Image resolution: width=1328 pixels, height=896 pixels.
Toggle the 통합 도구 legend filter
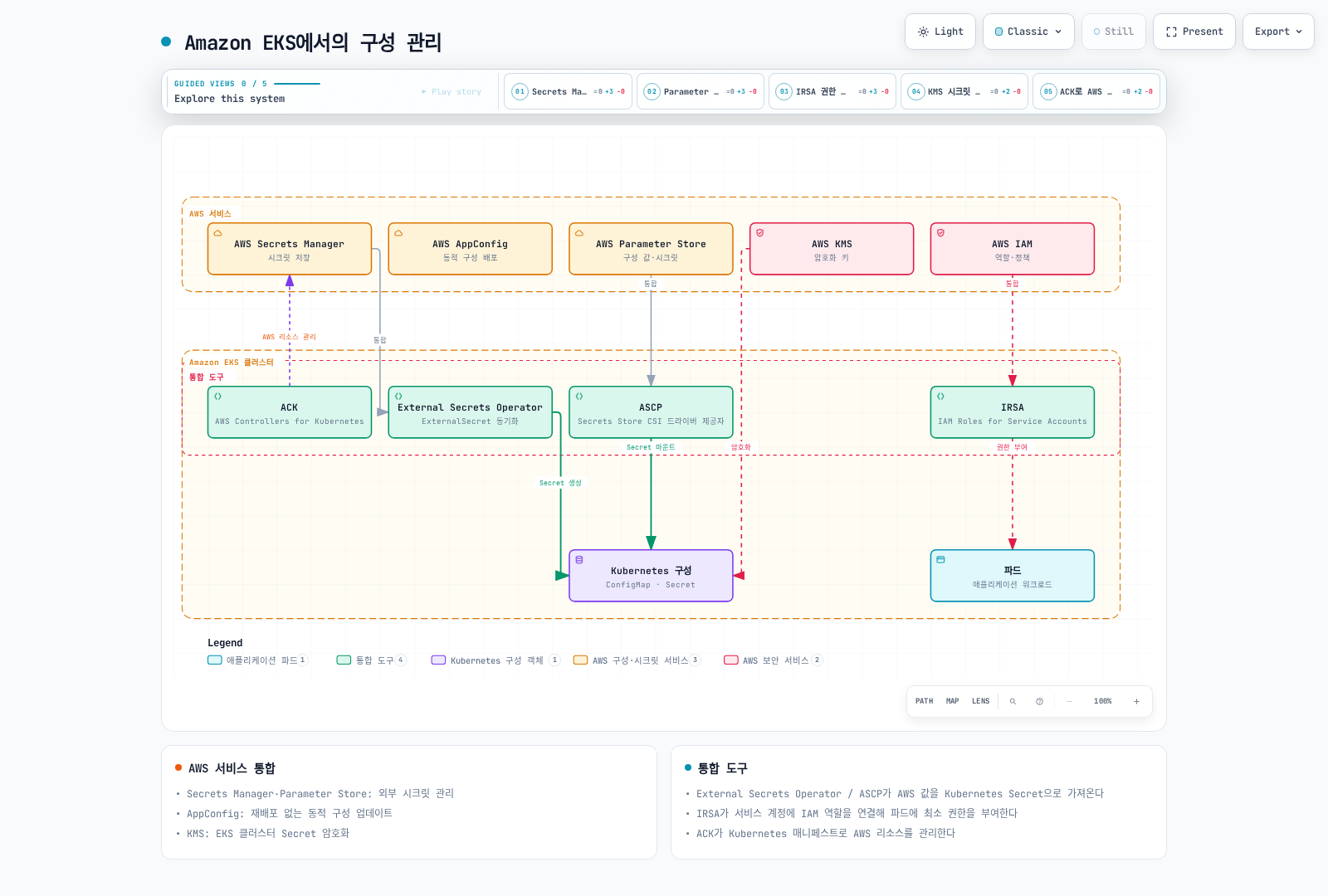pyautogui.click(x=371, y=660)
